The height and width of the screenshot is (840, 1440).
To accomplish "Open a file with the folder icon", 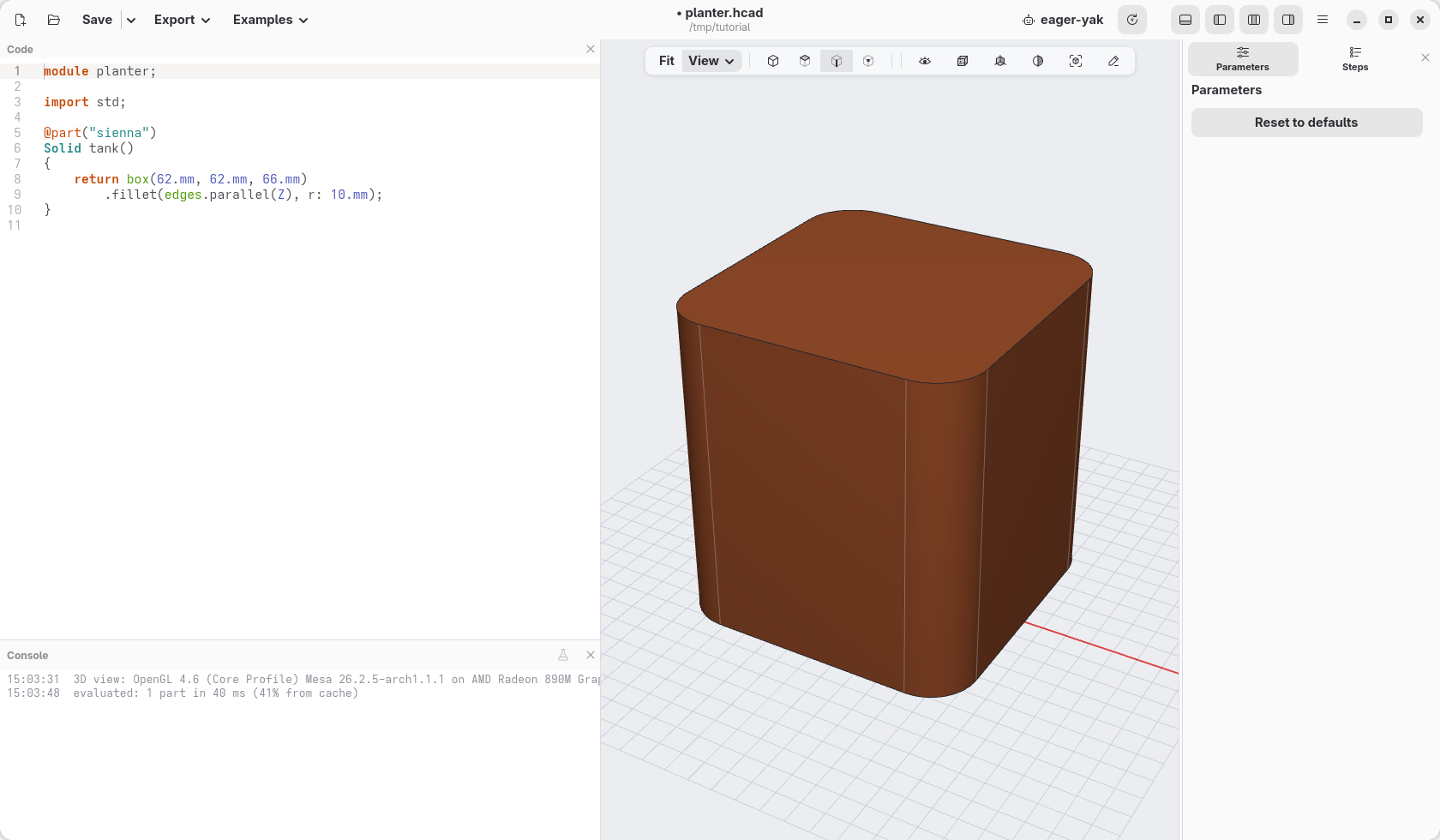I will tap(53, 20).
